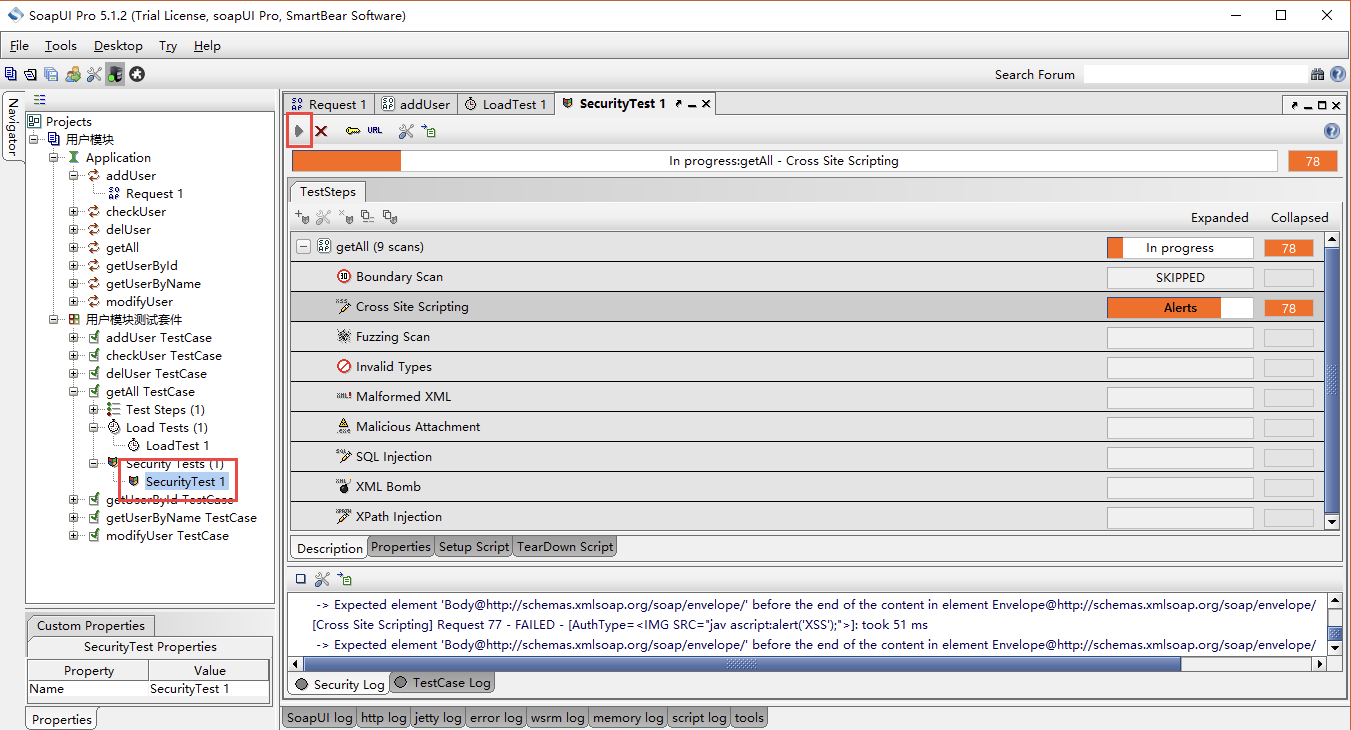This screenshot has height=730, width=1351.
Task: Click the search binoculars icon near Search Forum
Action: [1317, 74]
